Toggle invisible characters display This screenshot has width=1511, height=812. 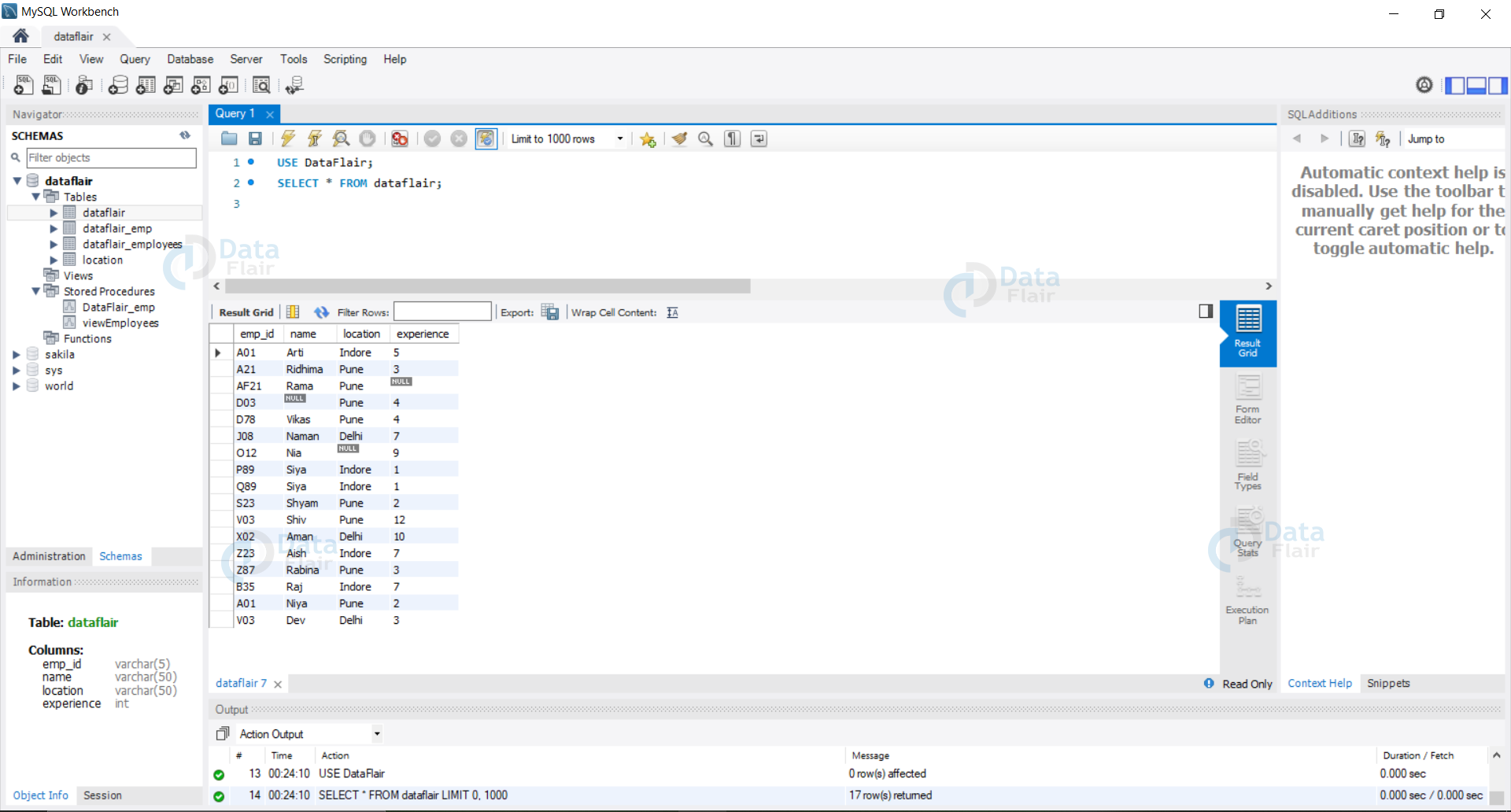(x=733, y=139)
